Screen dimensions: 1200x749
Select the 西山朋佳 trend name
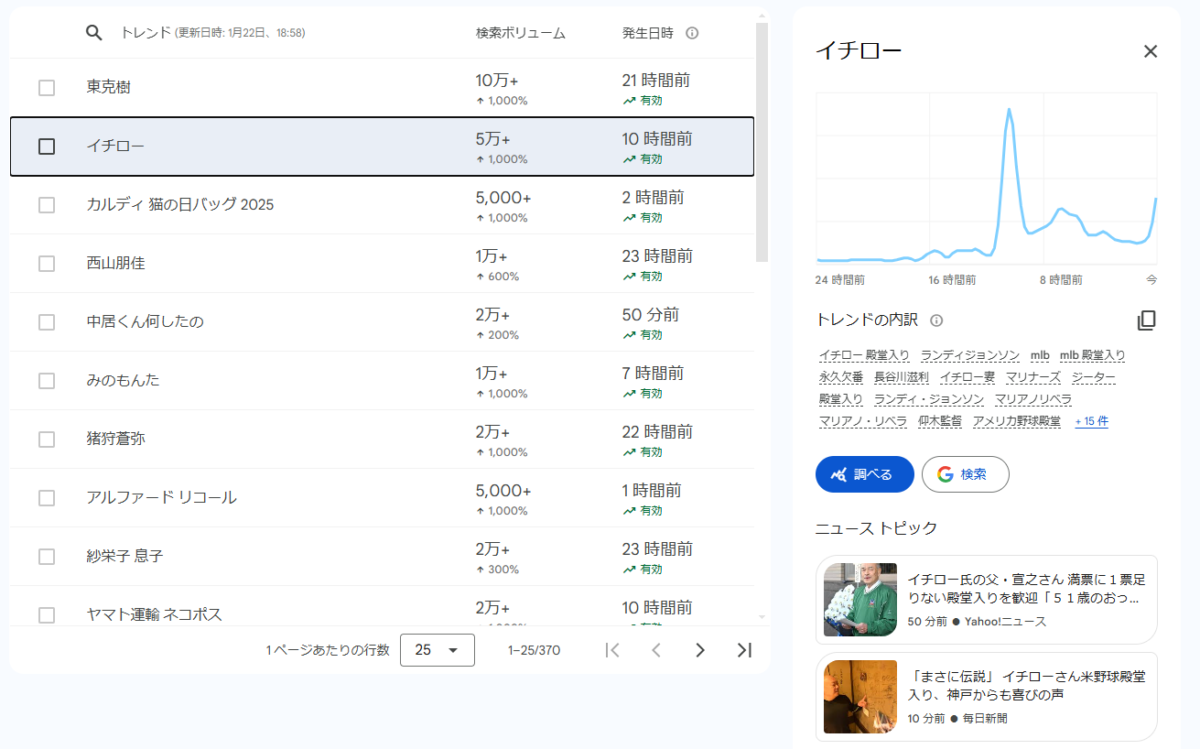click(x=116, y=264)
